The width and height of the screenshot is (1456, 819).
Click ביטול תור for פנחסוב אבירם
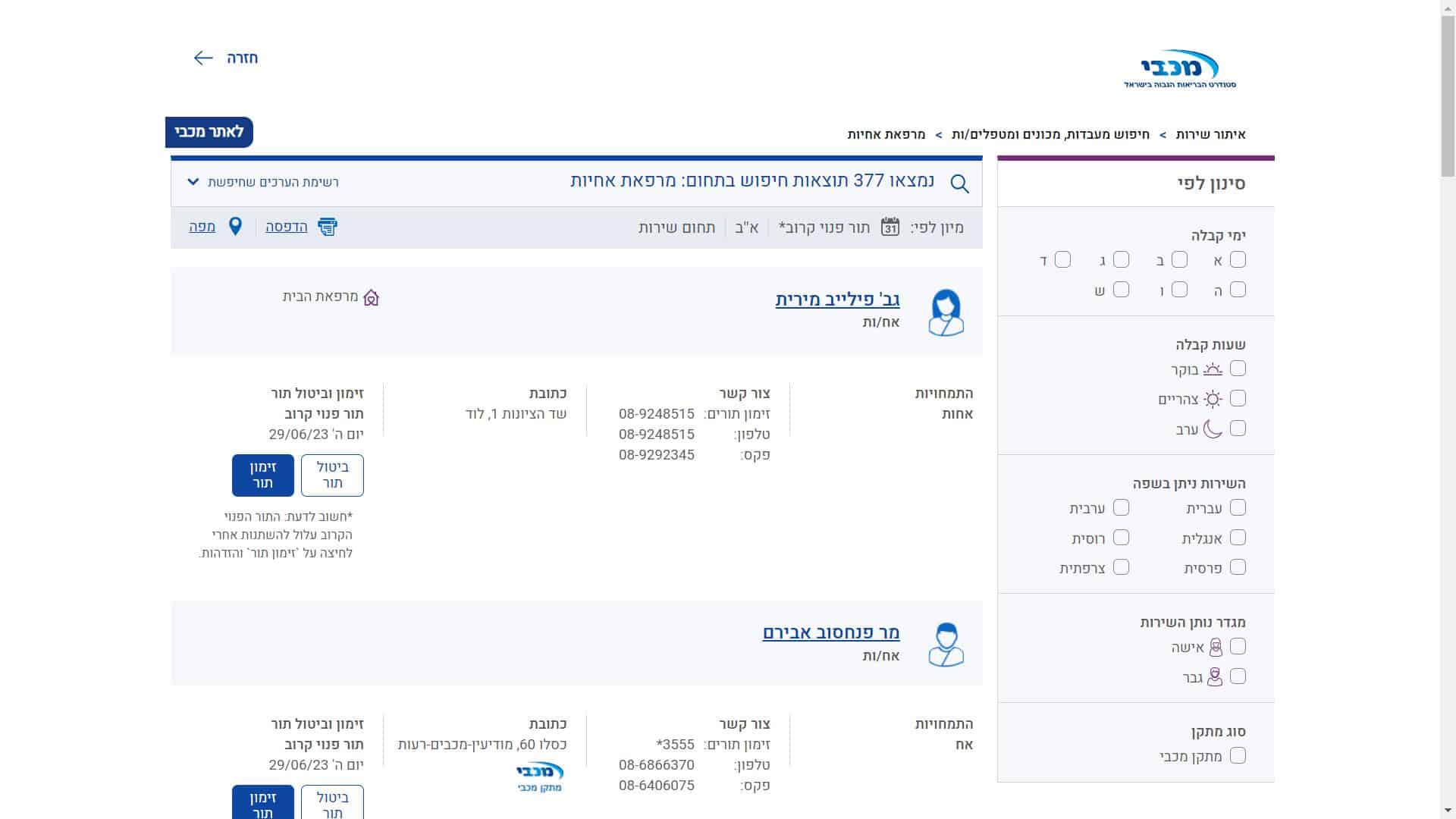(x=332, y=802)
